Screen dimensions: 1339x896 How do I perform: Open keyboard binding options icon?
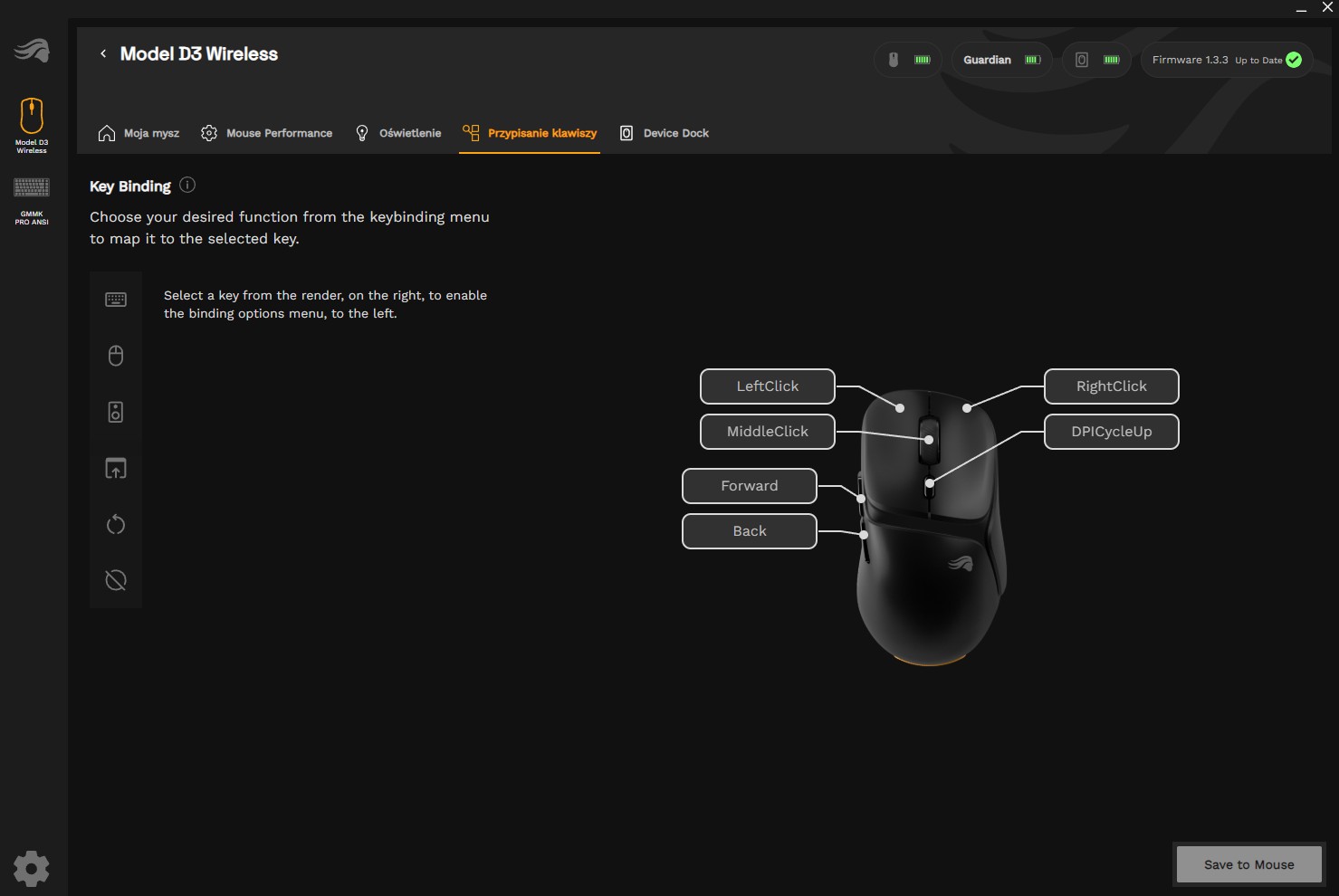point(116,300)
